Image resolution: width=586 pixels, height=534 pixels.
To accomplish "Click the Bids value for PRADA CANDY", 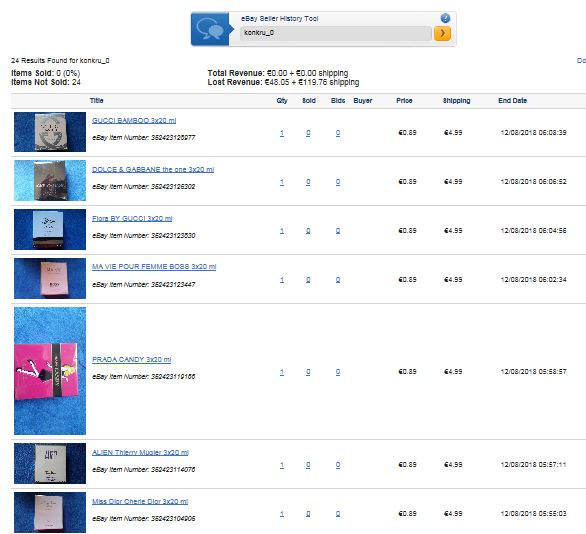I will click(x=338, y=372).
